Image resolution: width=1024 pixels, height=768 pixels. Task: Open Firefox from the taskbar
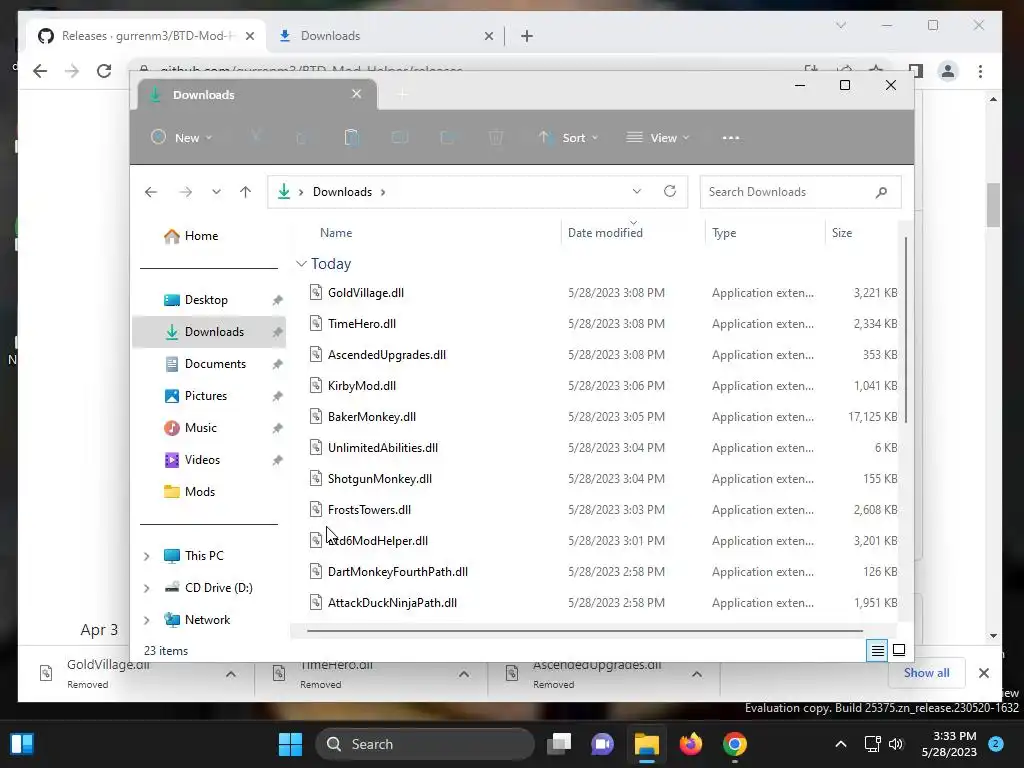click(x=690, y=744)
